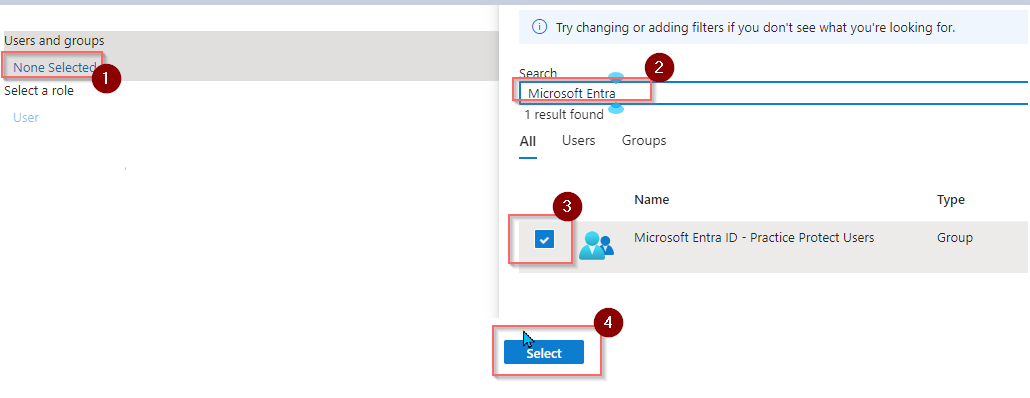Click the red step 4 annotation badge

click(608, 323)
